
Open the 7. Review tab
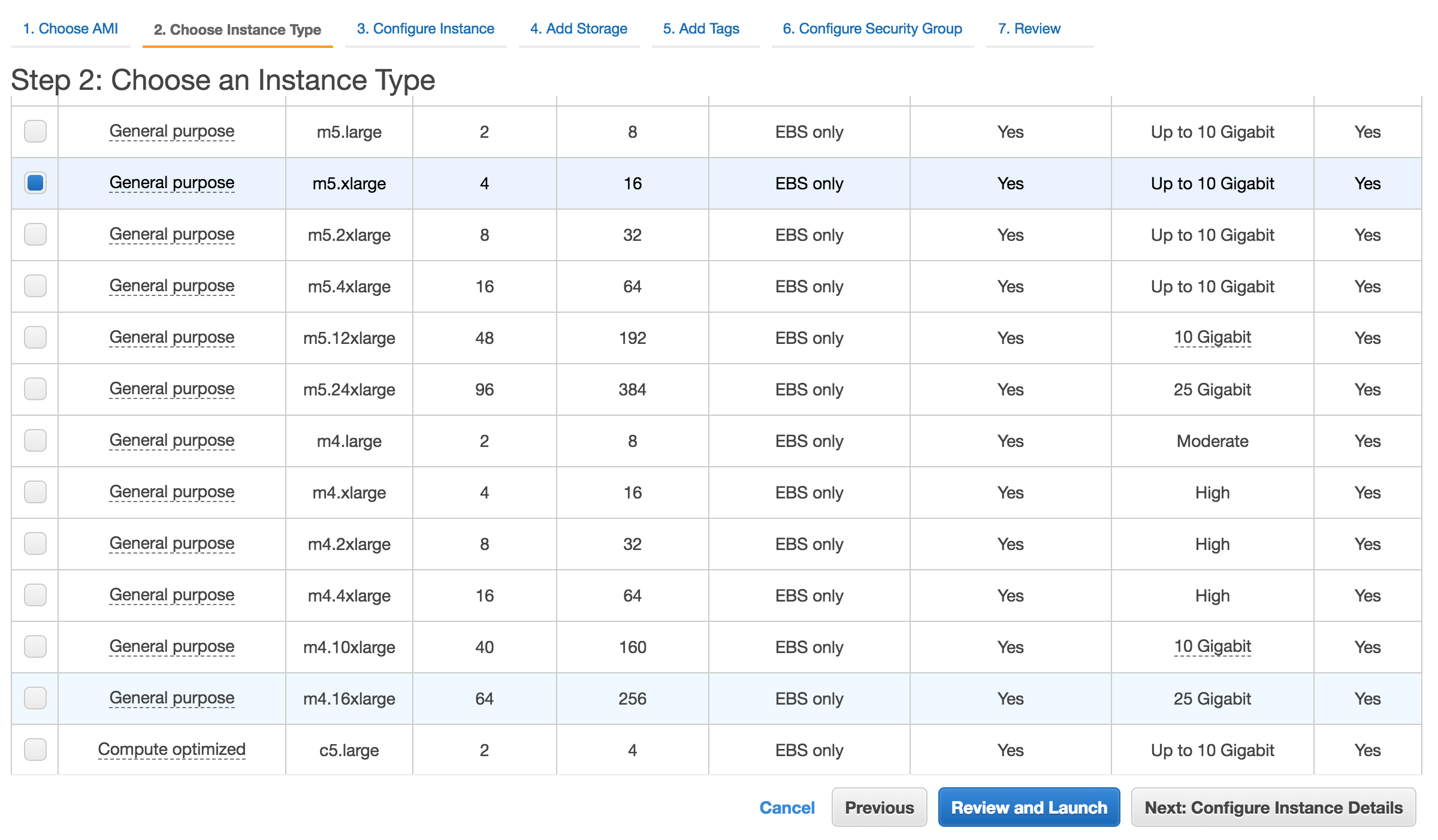(1029, 29)
